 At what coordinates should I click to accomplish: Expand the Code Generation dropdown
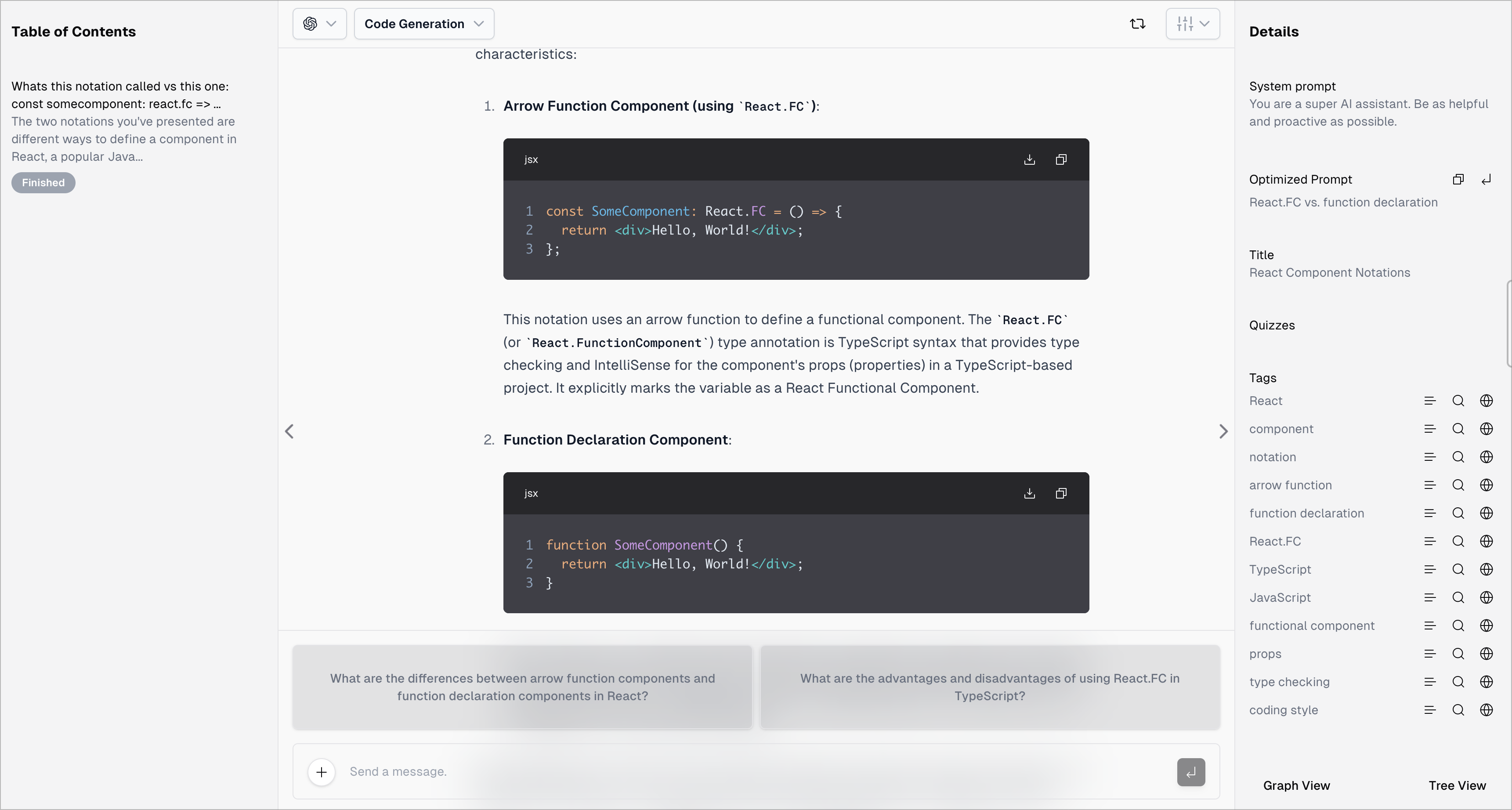click(x=424, y=24)
